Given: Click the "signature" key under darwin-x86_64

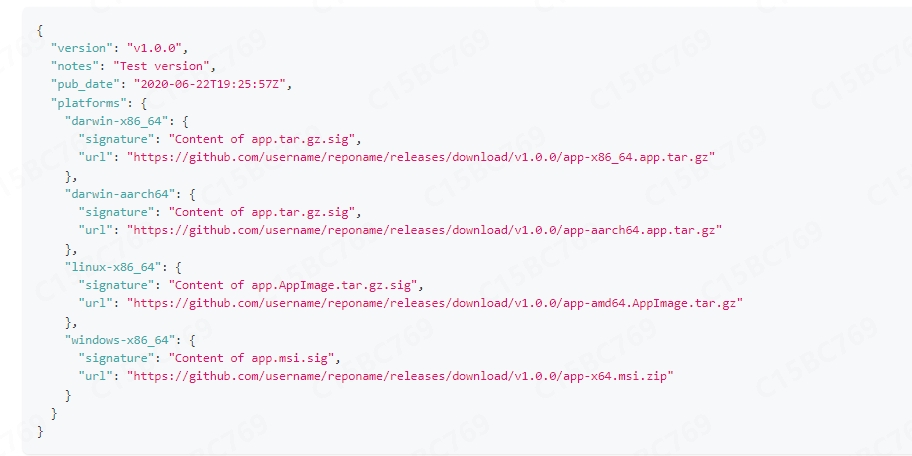Looking at the screenshot, I should 119,138.
